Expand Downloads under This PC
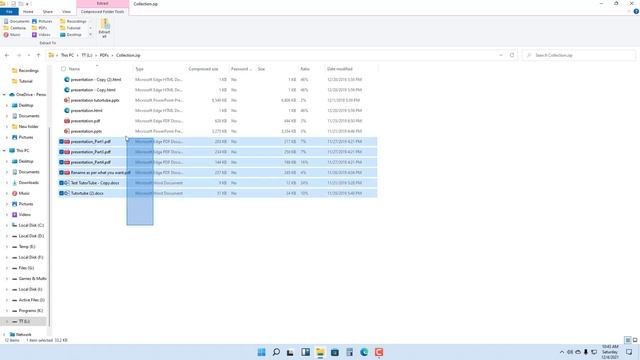640x360 pixels. (7, 183)
